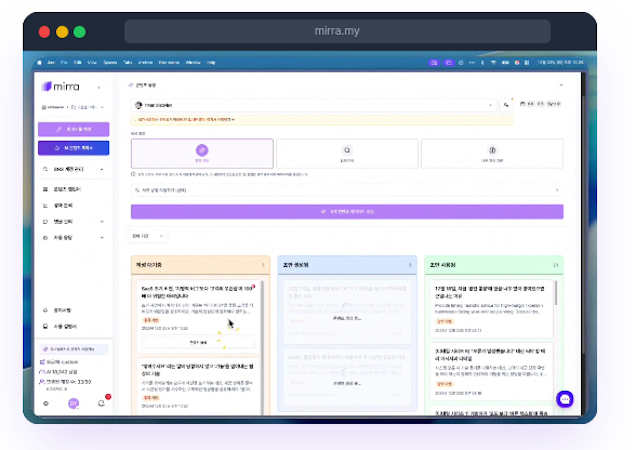The image size is (632, 450).
Task: Open the second card in the green column
Action: tap(492, 371)
